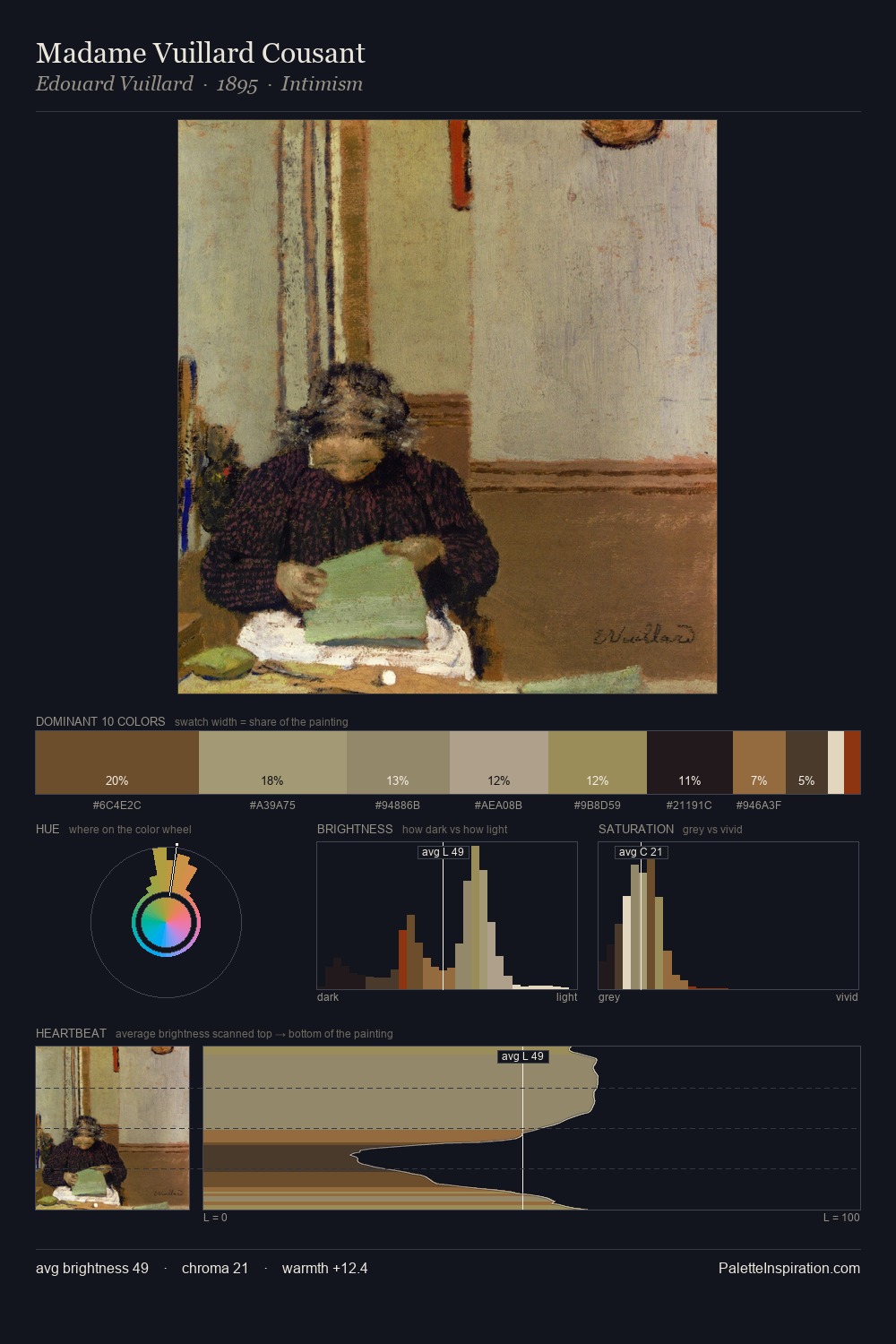896x1344 pixels.
Task: Select the 12% olive swatch #9B8D59
Action: (598, 762)
